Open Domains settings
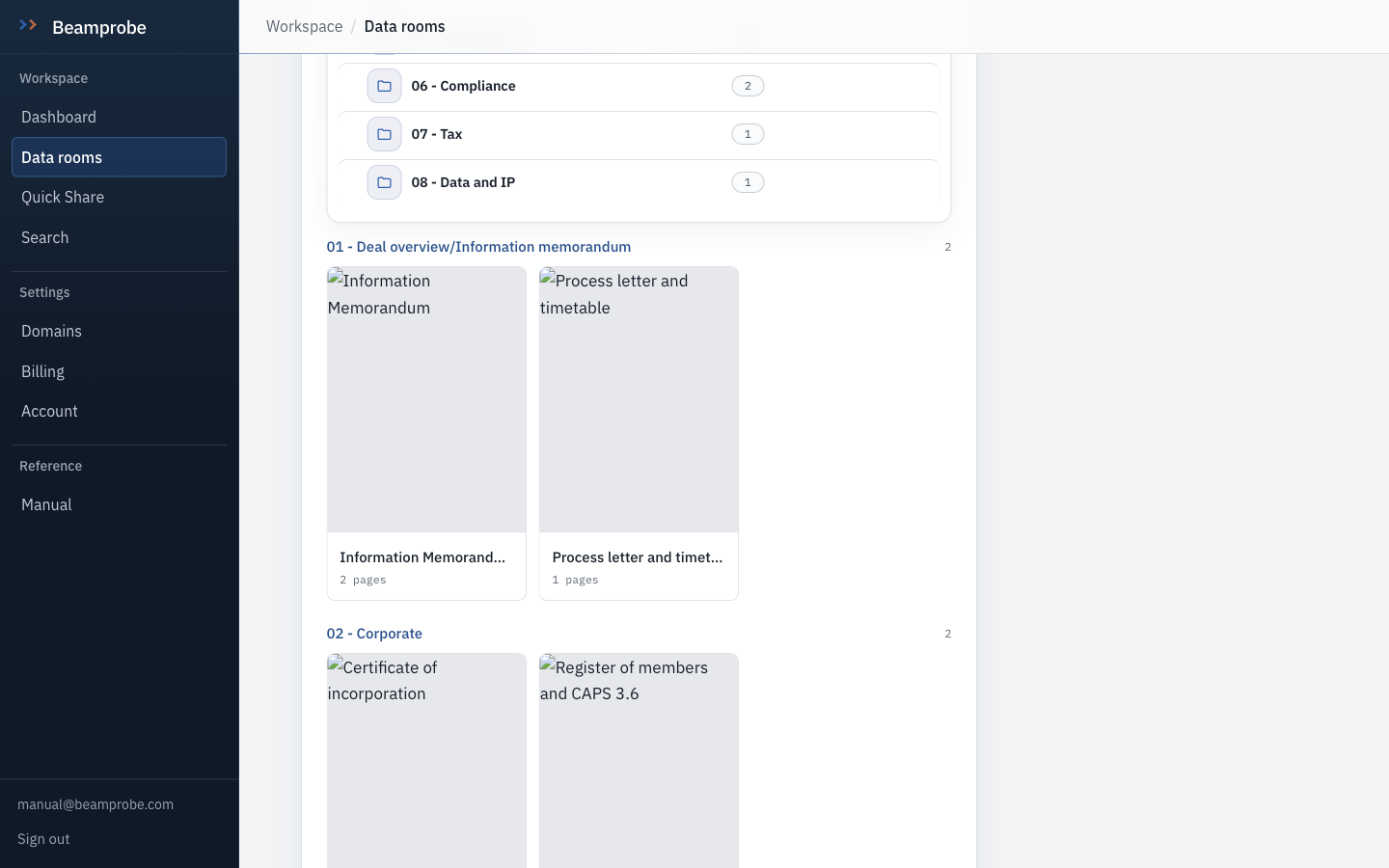 [x=119, y=331]
